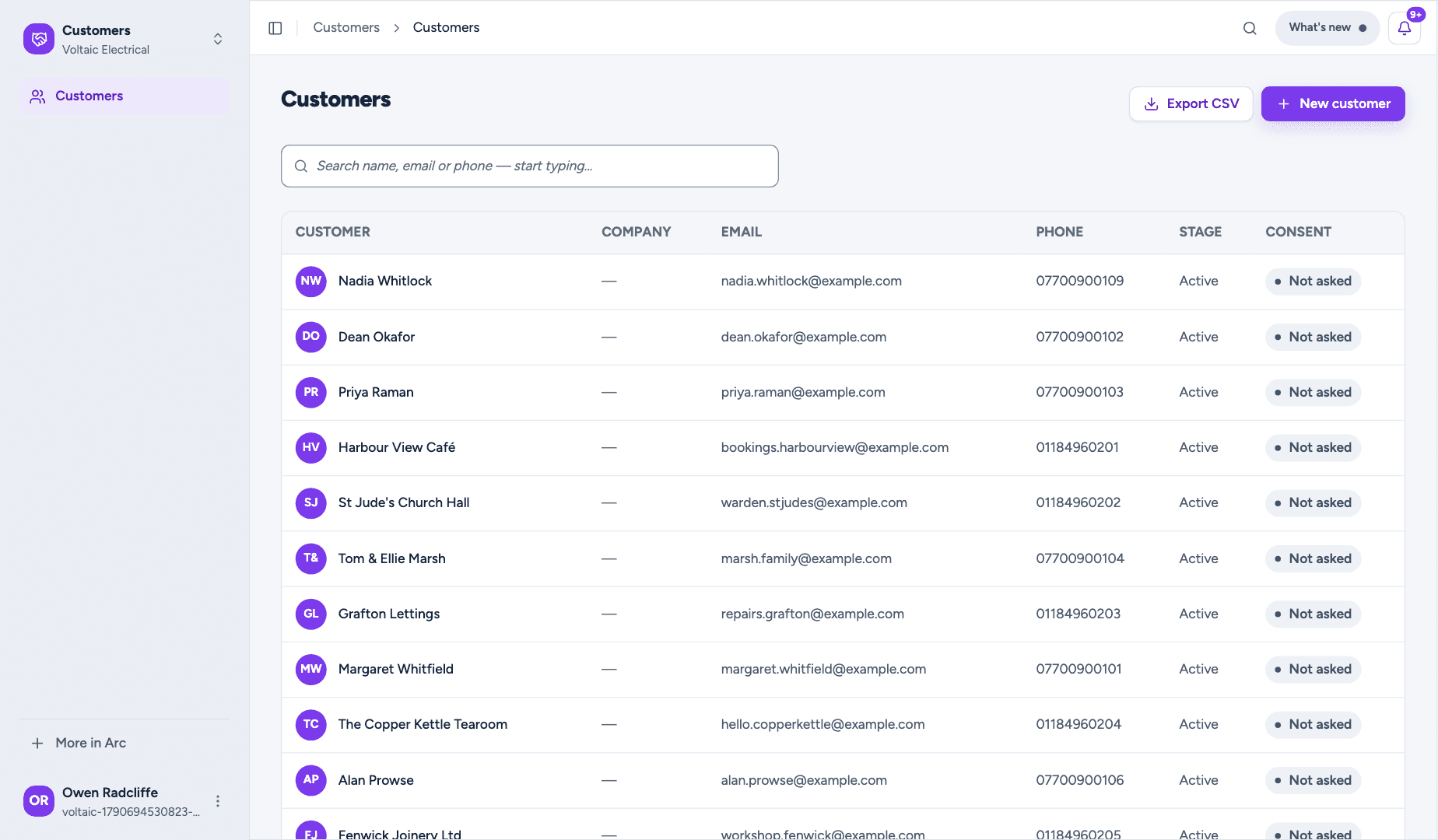Viewport: 1438px width, 840px height.
Task: Click the PHONE column header
Action: [1060, 232]
